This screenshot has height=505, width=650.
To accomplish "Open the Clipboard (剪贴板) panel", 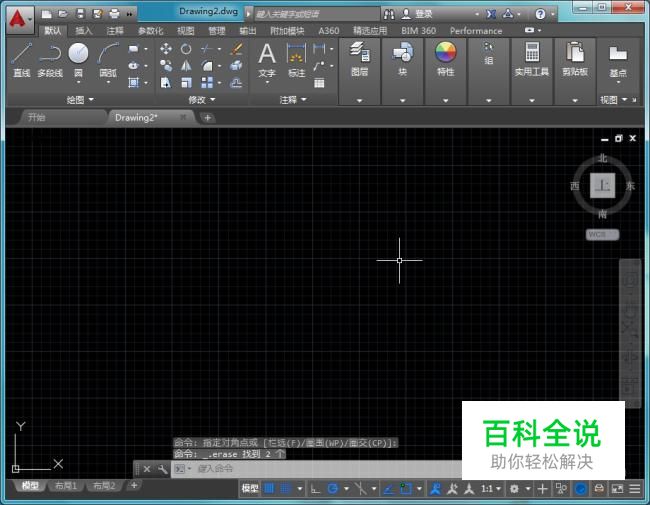I will (x=575, y=54).
